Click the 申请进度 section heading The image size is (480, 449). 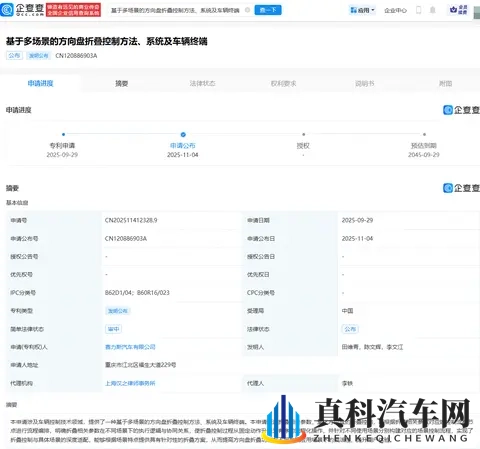[19, 110]
